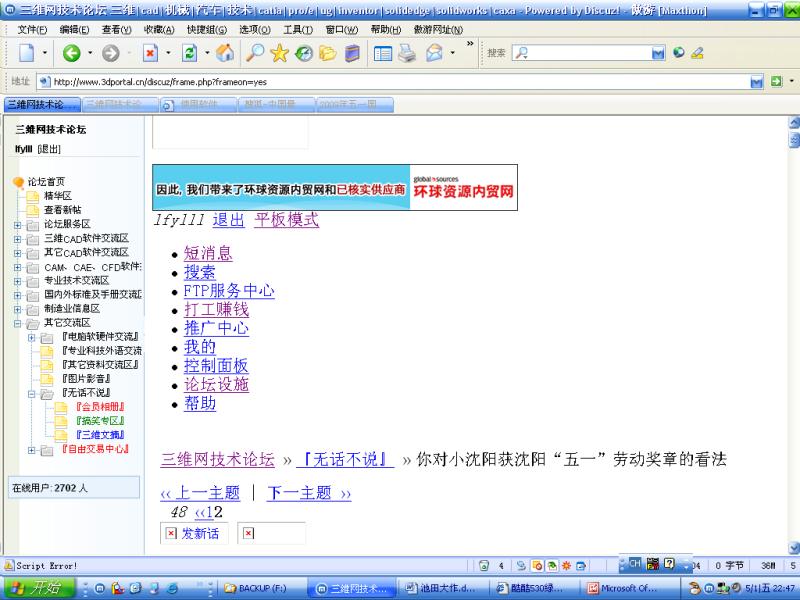
Task: Click scroll-up arrow of page scrollbar
Action: (793, 122)
